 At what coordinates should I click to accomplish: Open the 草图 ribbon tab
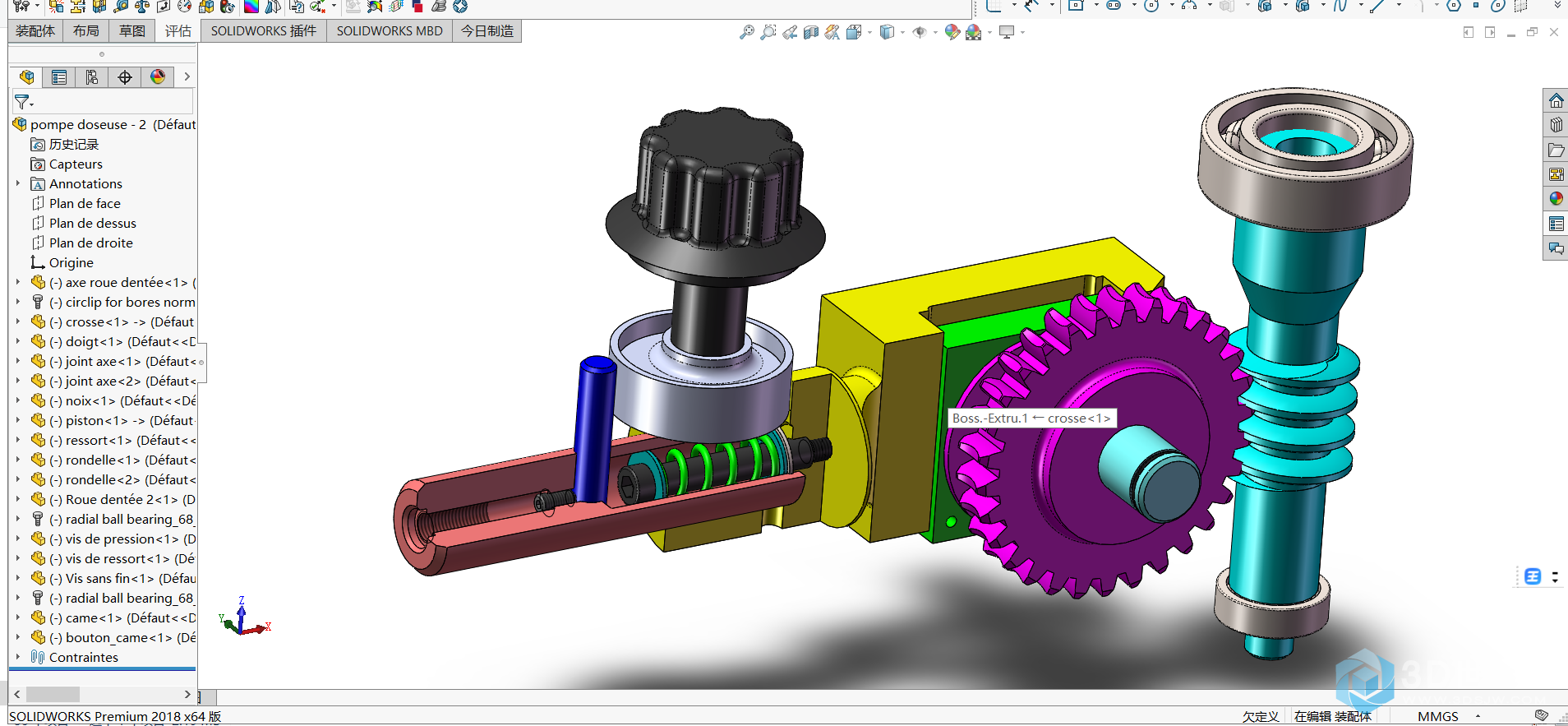[132, 31]
